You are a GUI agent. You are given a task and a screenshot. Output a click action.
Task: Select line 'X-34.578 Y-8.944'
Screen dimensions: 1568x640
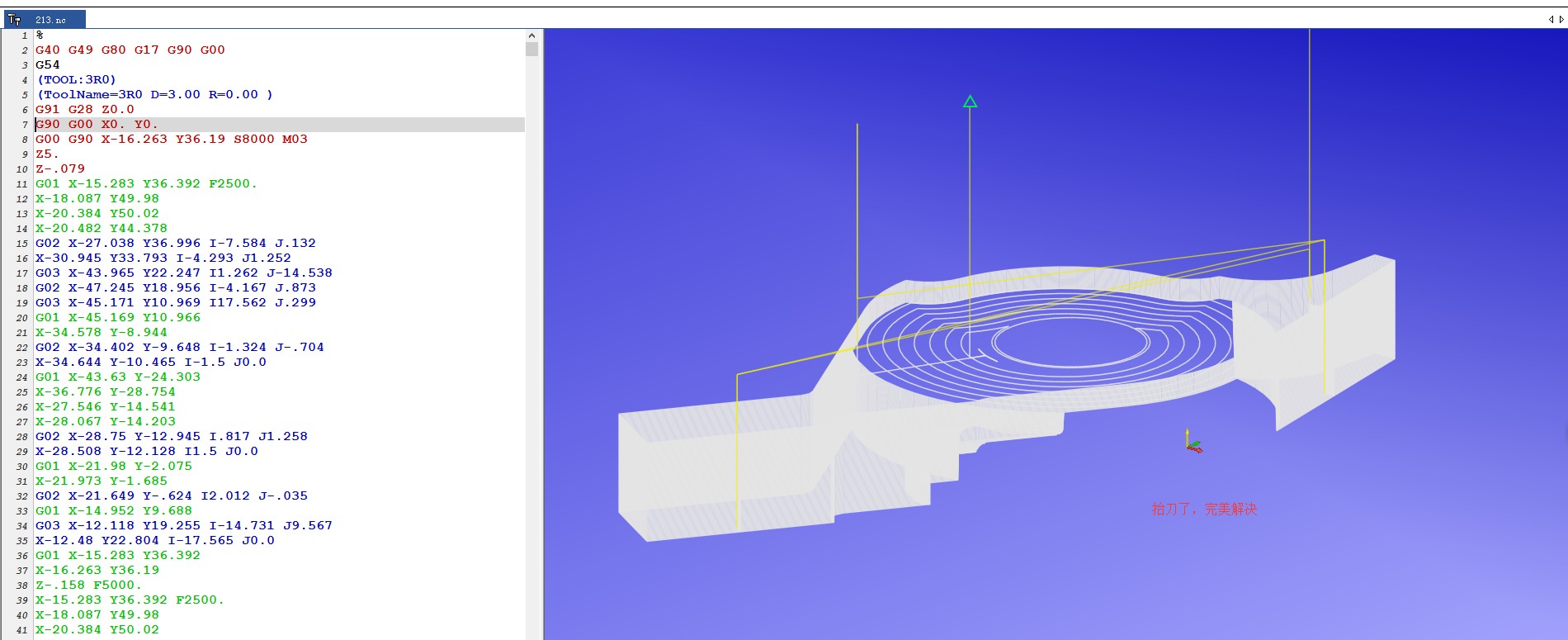click(102, 332)
